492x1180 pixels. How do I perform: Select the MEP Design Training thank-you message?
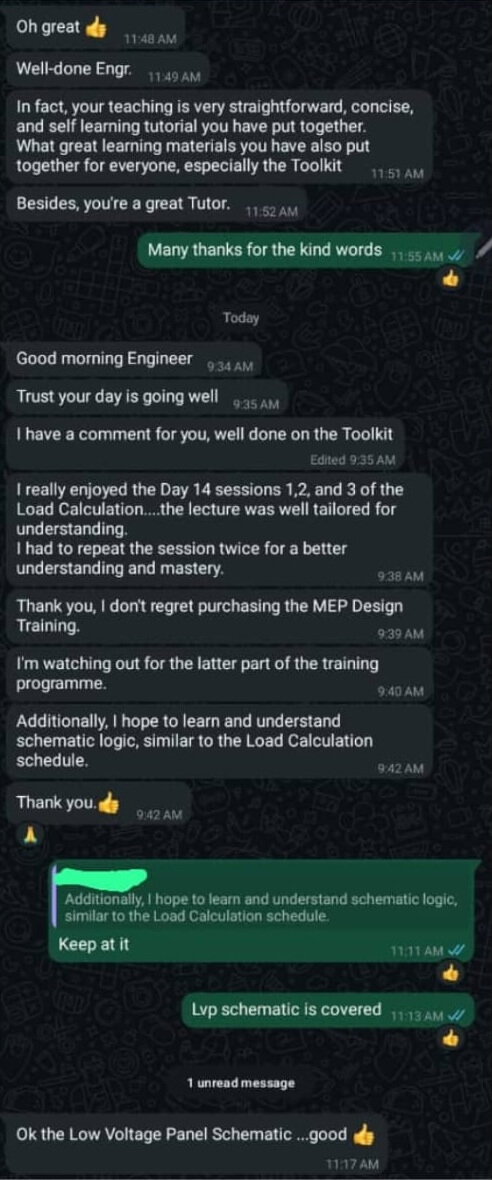(220, 616)
